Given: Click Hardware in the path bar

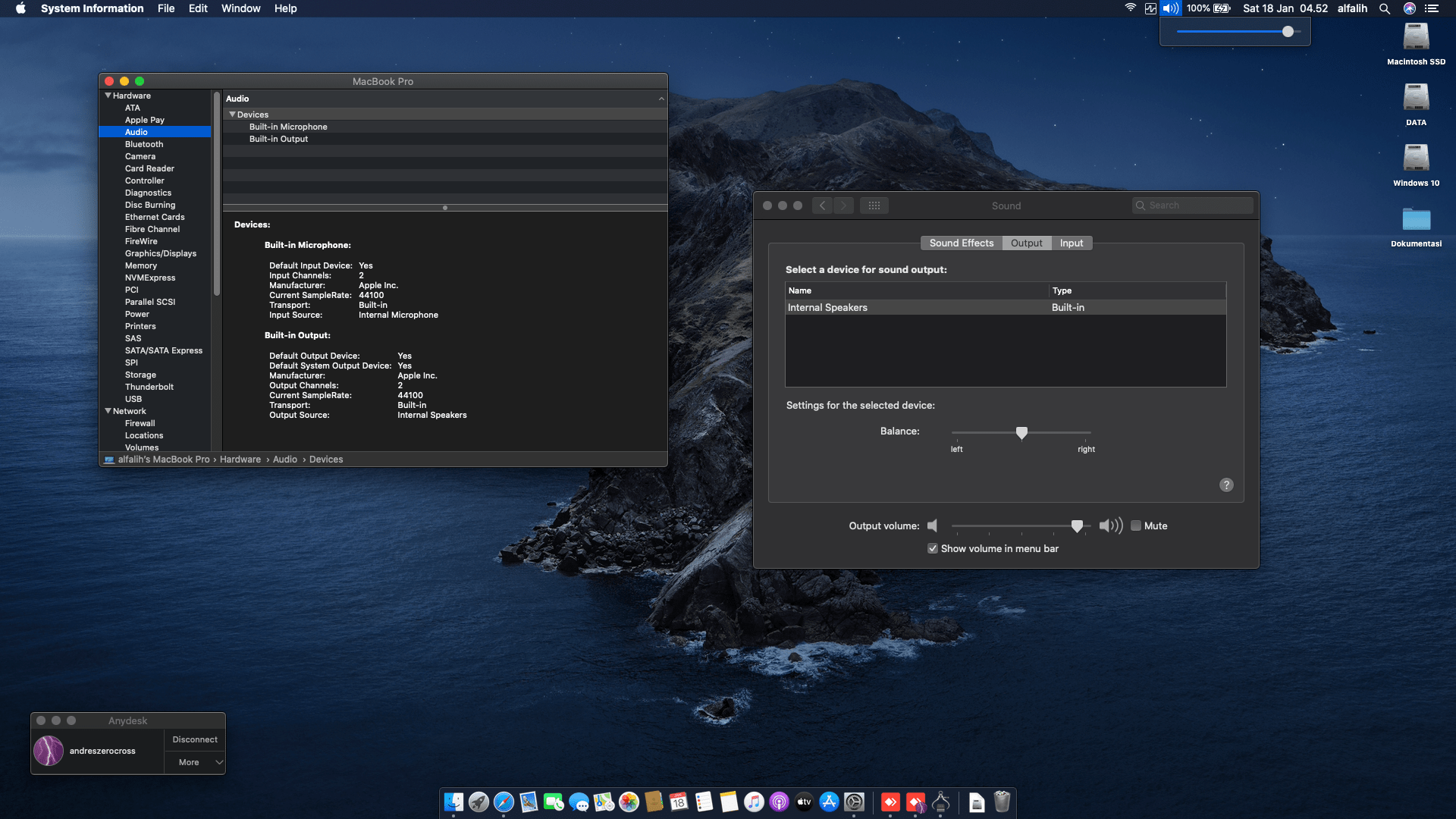Looking at the screenshot, I should click(240, 460).
